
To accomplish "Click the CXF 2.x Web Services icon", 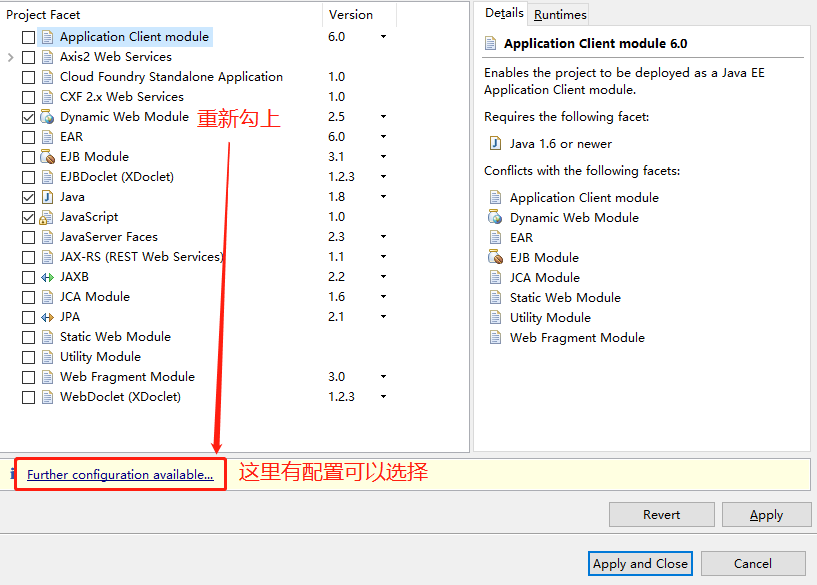I will click(x=47, y=97).
